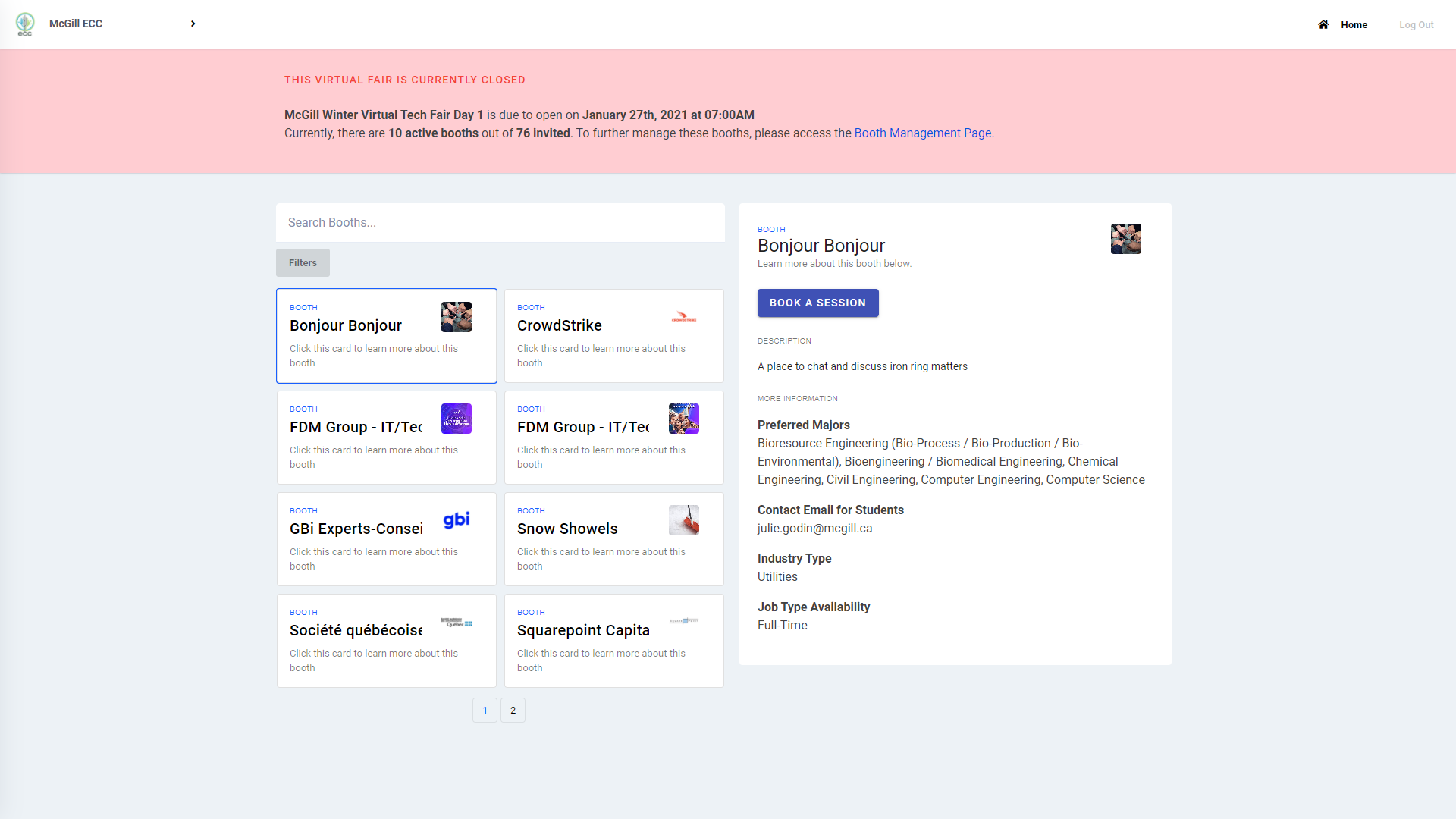Viewport: 1456px width, 819px height.
Task: Open the Société québécoise booth title
Action: (356, 630)
